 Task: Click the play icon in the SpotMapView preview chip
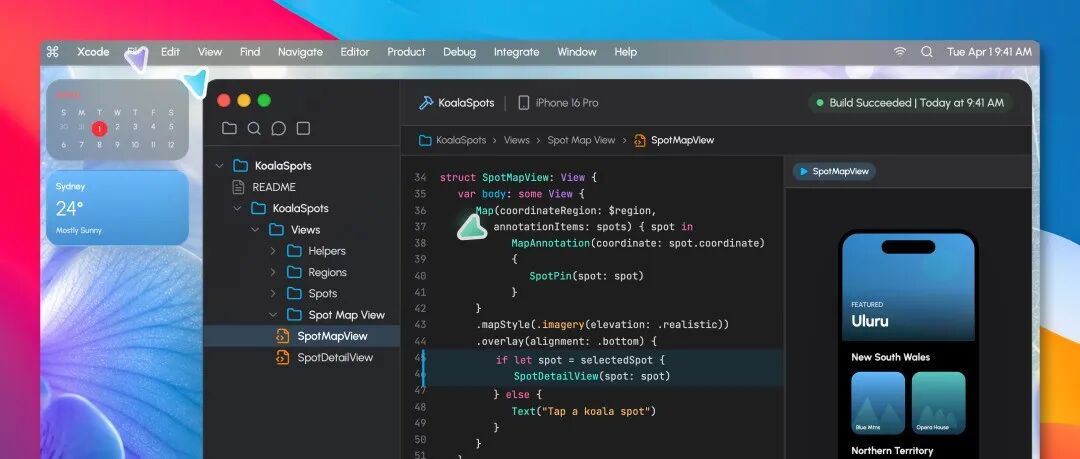click(803, 172)
